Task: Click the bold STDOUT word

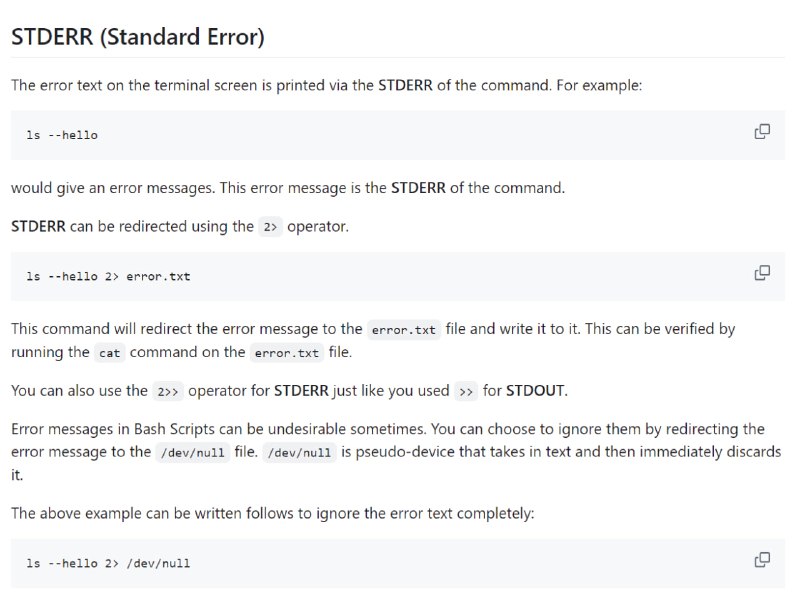Action: (x=535, y=391)
